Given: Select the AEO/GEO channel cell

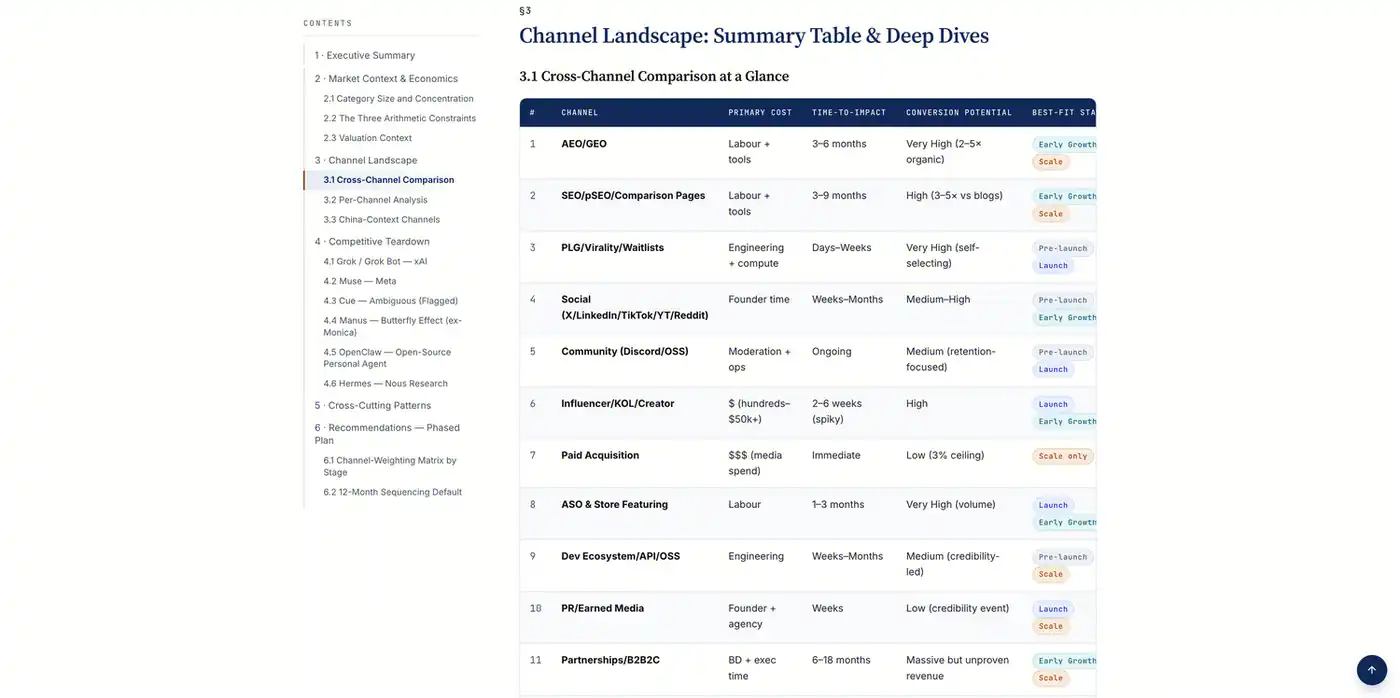Looking at the screenshot, I should pos(584,144).
